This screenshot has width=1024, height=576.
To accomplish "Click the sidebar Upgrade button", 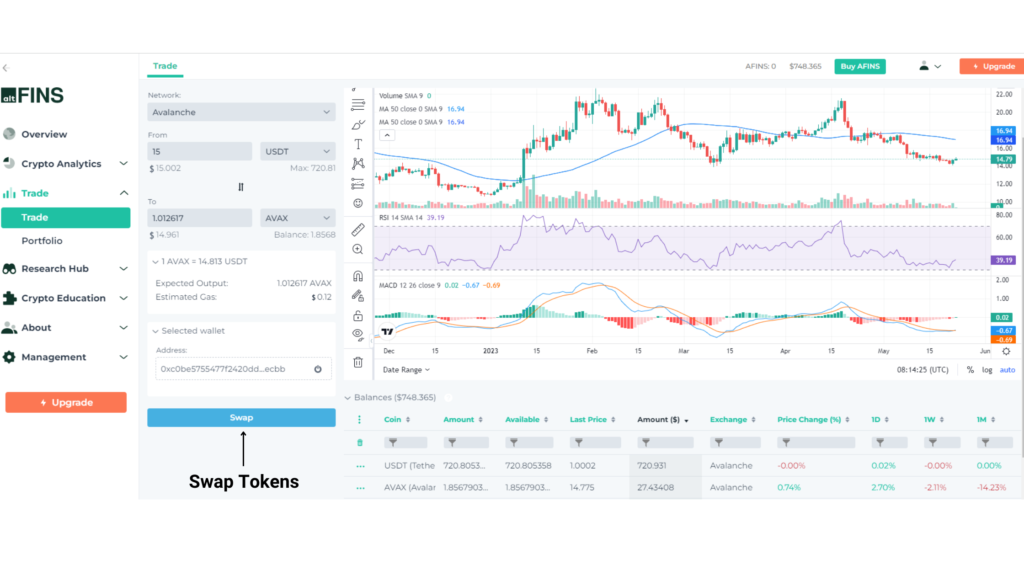I will click(66, 403).
